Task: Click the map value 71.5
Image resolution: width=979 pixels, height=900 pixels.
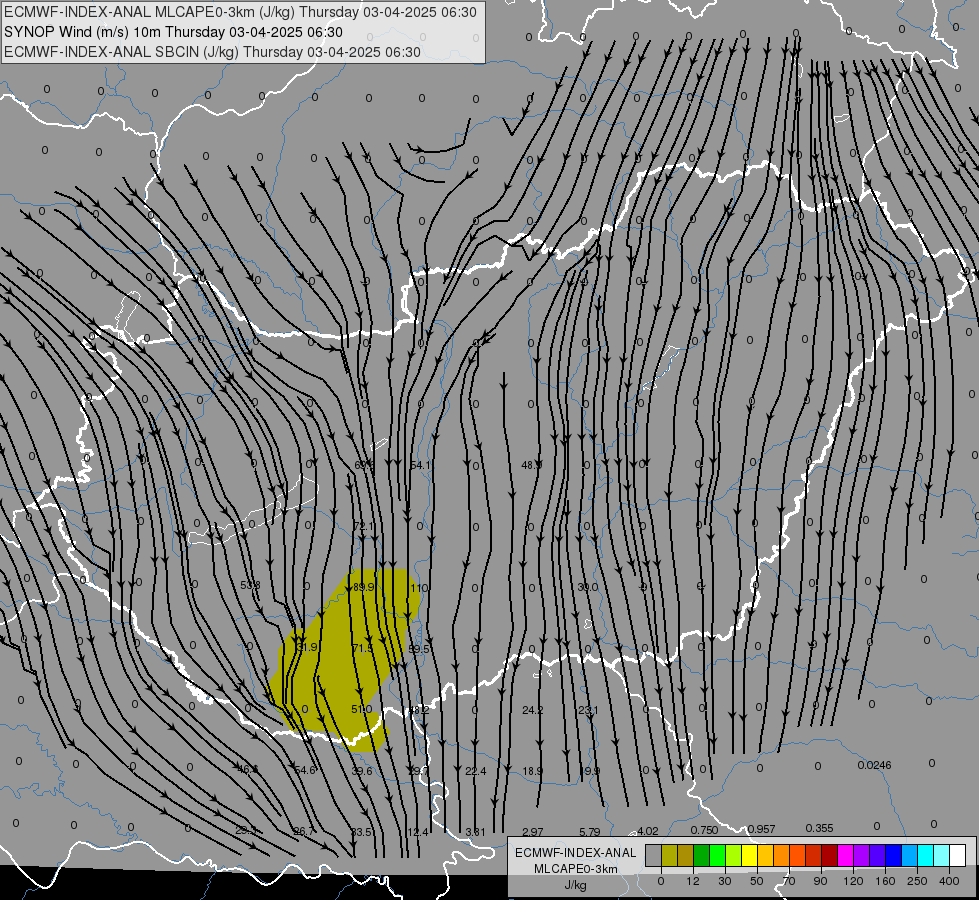Action: pos(363,648)
